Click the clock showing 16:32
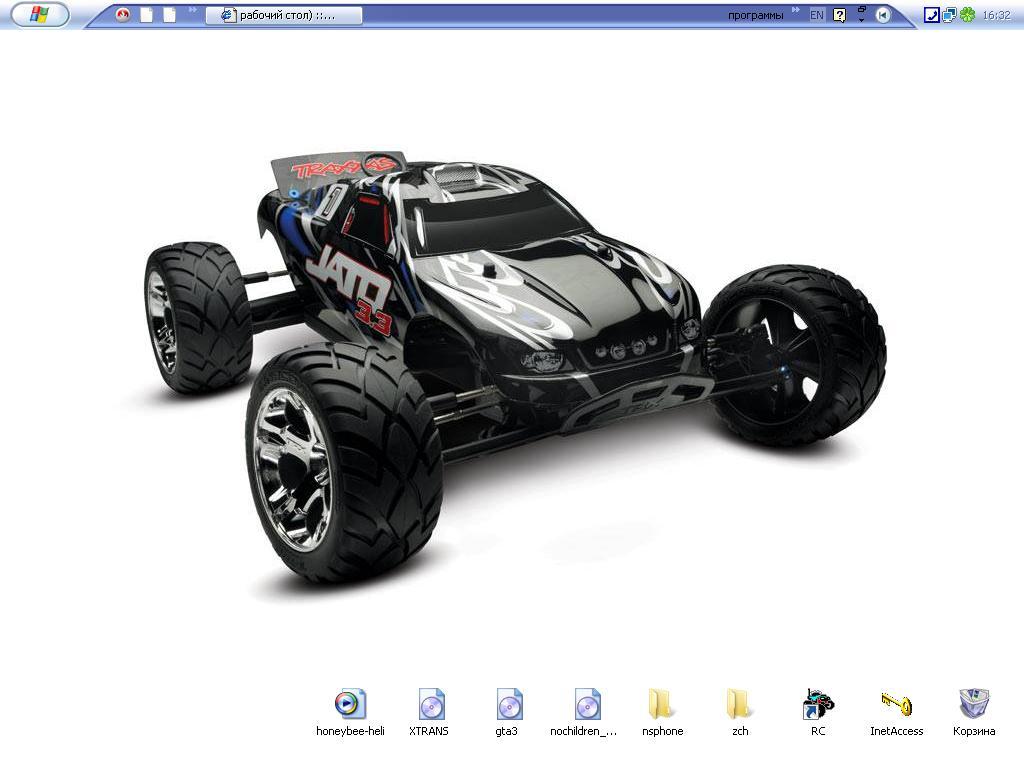Image resolution: width=1024 pixels, height=768 pixels. pos(996,15)
